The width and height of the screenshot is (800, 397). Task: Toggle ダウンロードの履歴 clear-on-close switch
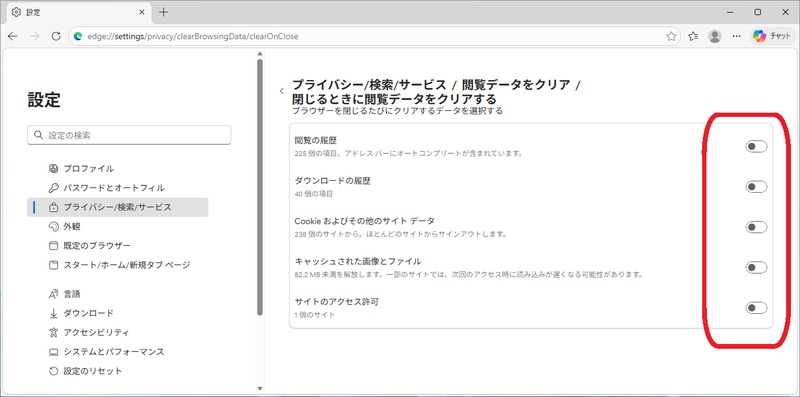tap(756, 187)
